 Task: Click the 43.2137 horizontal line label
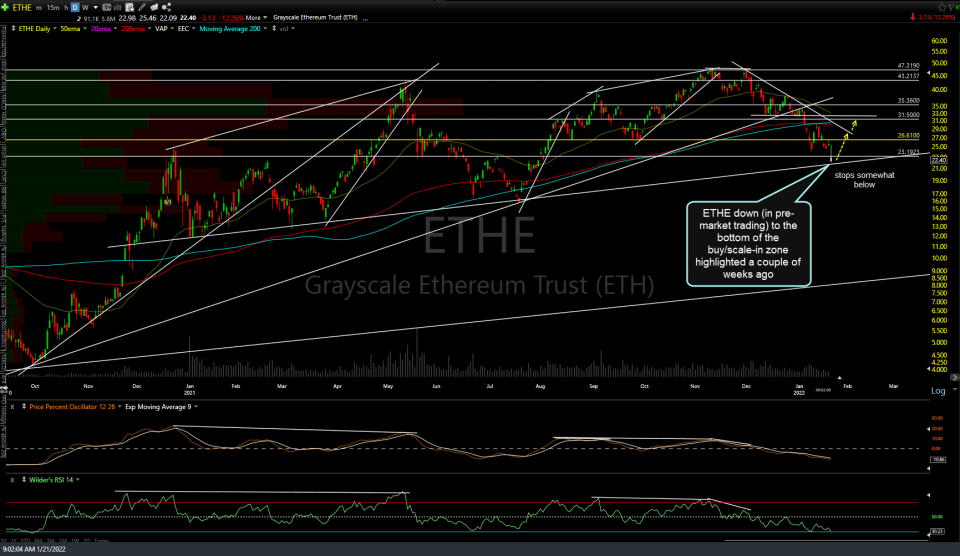tap(909, 76)
